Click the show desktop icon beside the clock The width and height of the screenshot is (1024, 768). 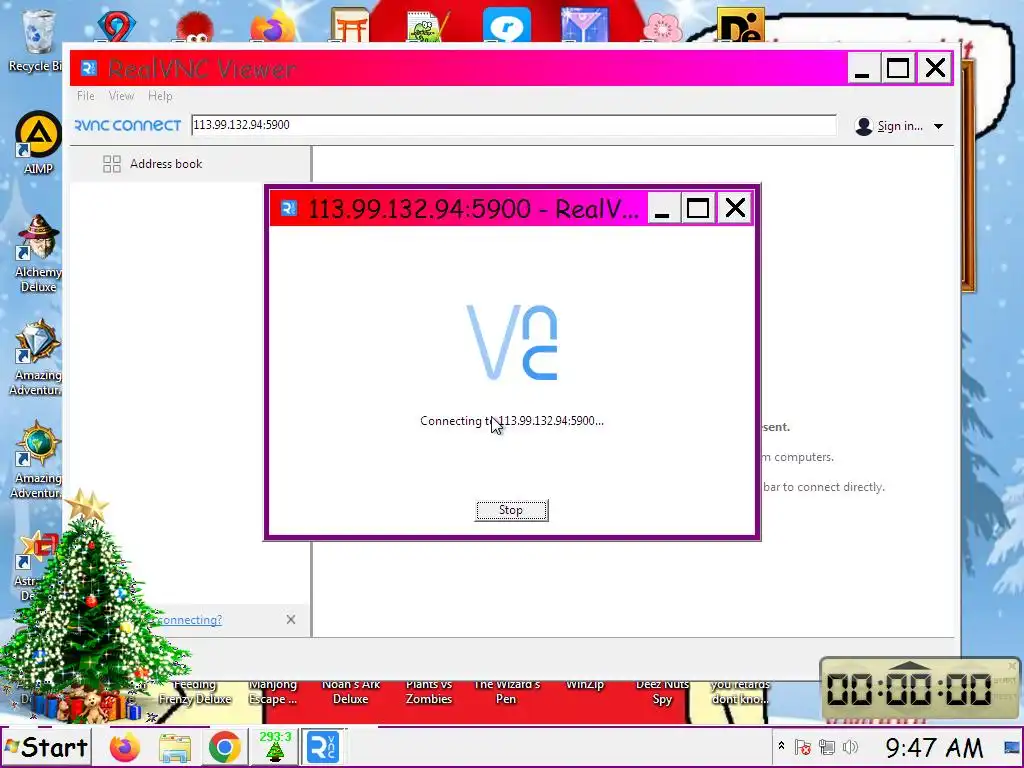1012,748
